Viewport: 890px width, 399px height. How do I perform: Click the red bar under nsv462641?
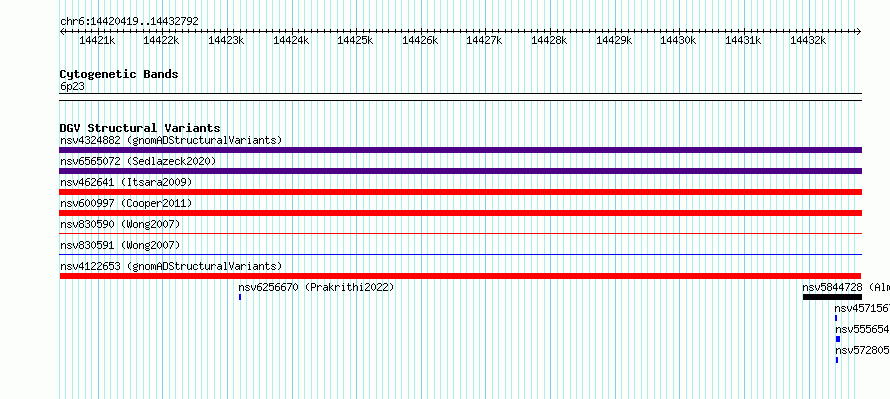tap(460, 192)
